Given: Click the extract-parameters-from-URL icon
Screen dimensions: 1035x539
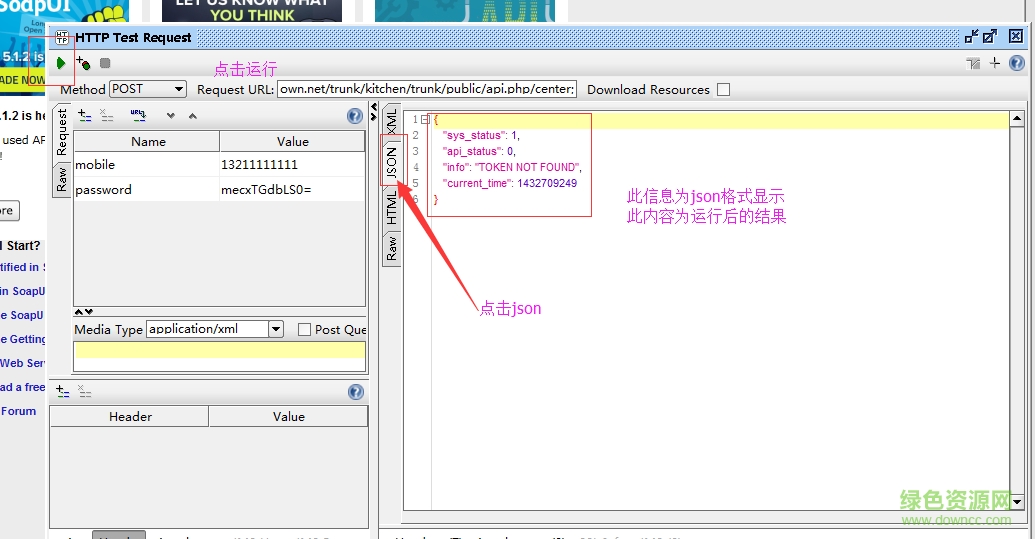Looking at the screenshot, I should click(138, 115).
